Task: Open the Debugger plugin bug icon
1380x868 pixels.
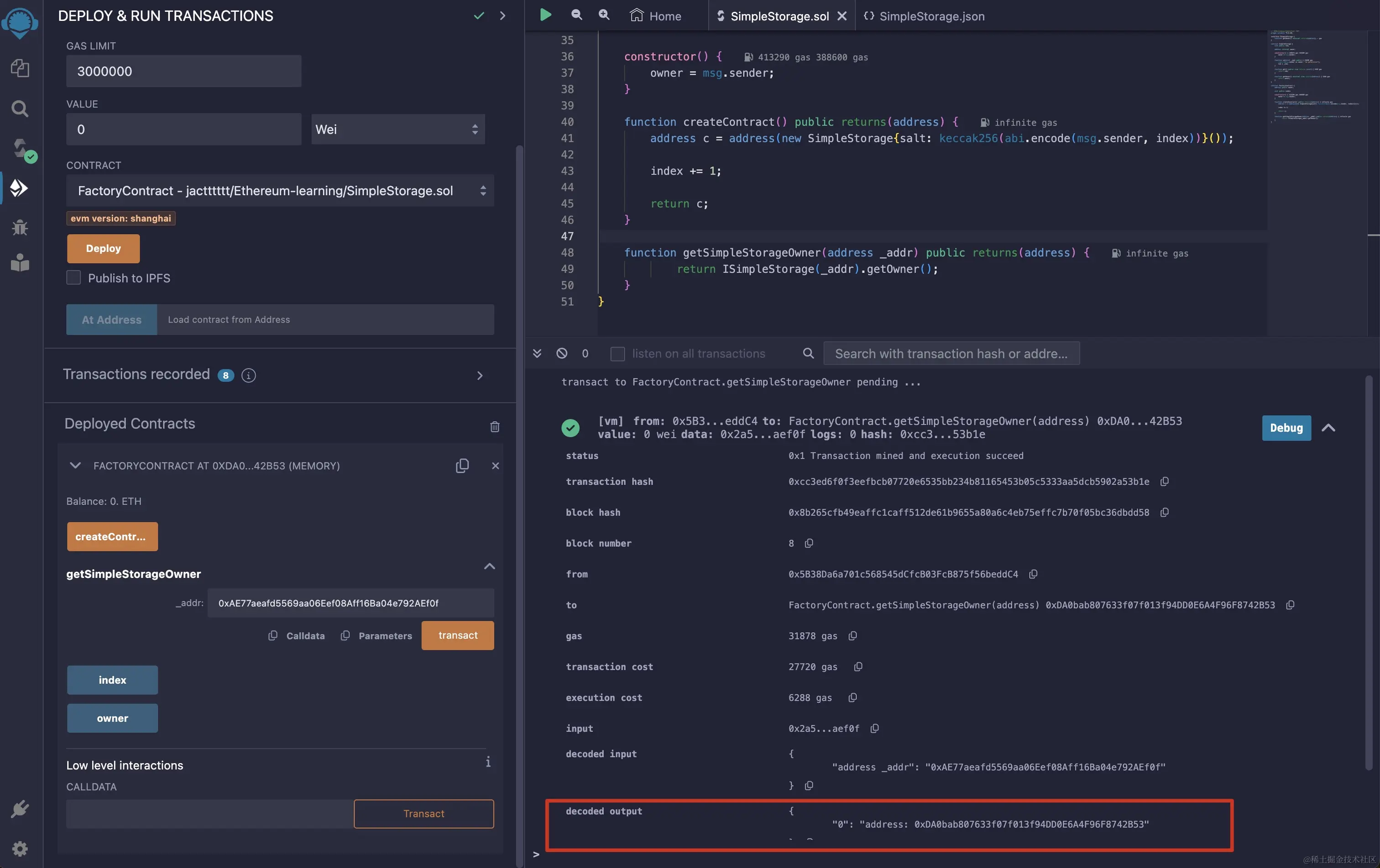Action: (20, 228)
